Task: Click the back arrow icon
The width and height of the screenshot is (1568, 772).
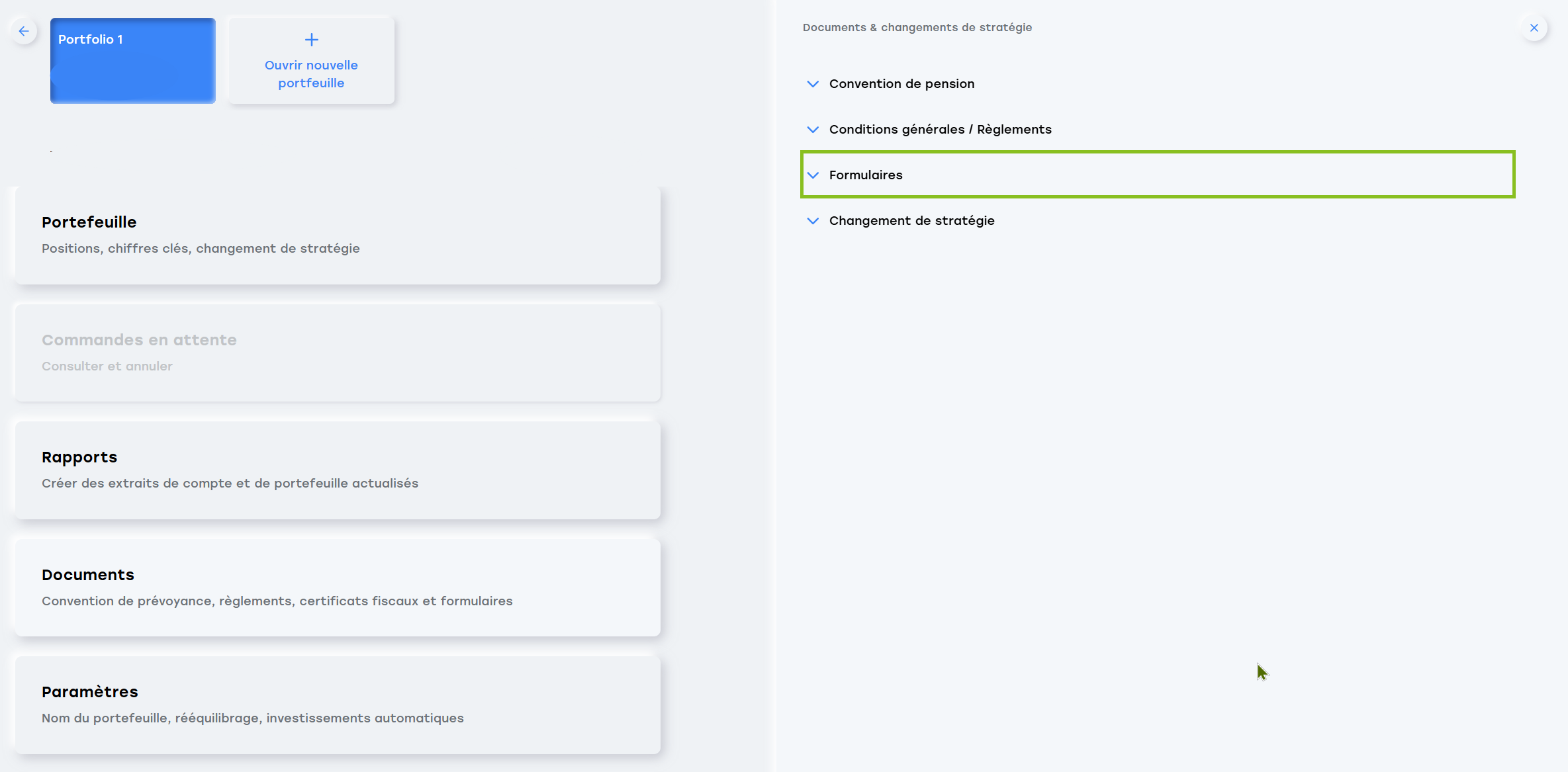Action: pos(24,31)
